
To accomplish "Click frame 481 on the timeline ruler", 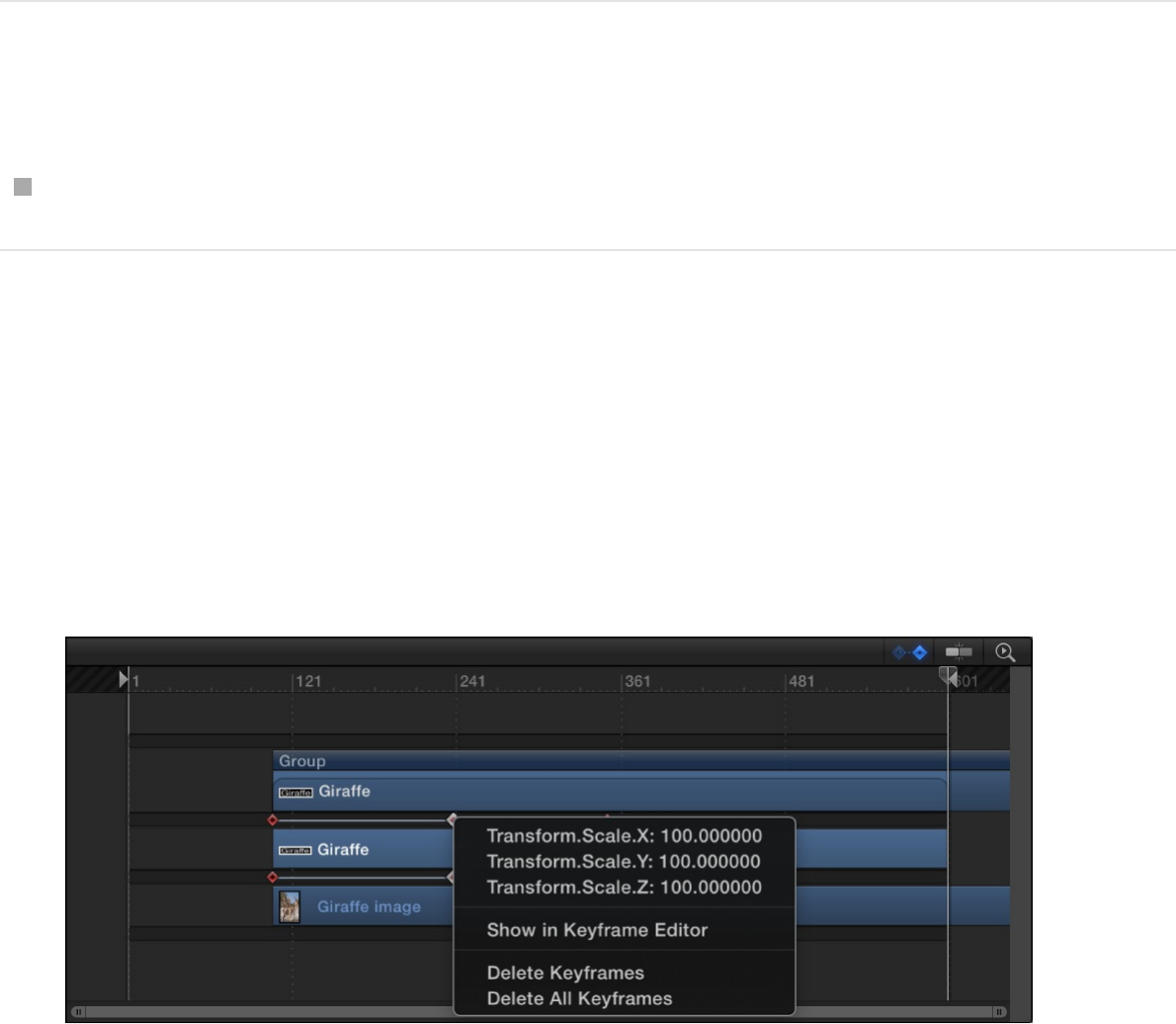I will click(801, 681).
